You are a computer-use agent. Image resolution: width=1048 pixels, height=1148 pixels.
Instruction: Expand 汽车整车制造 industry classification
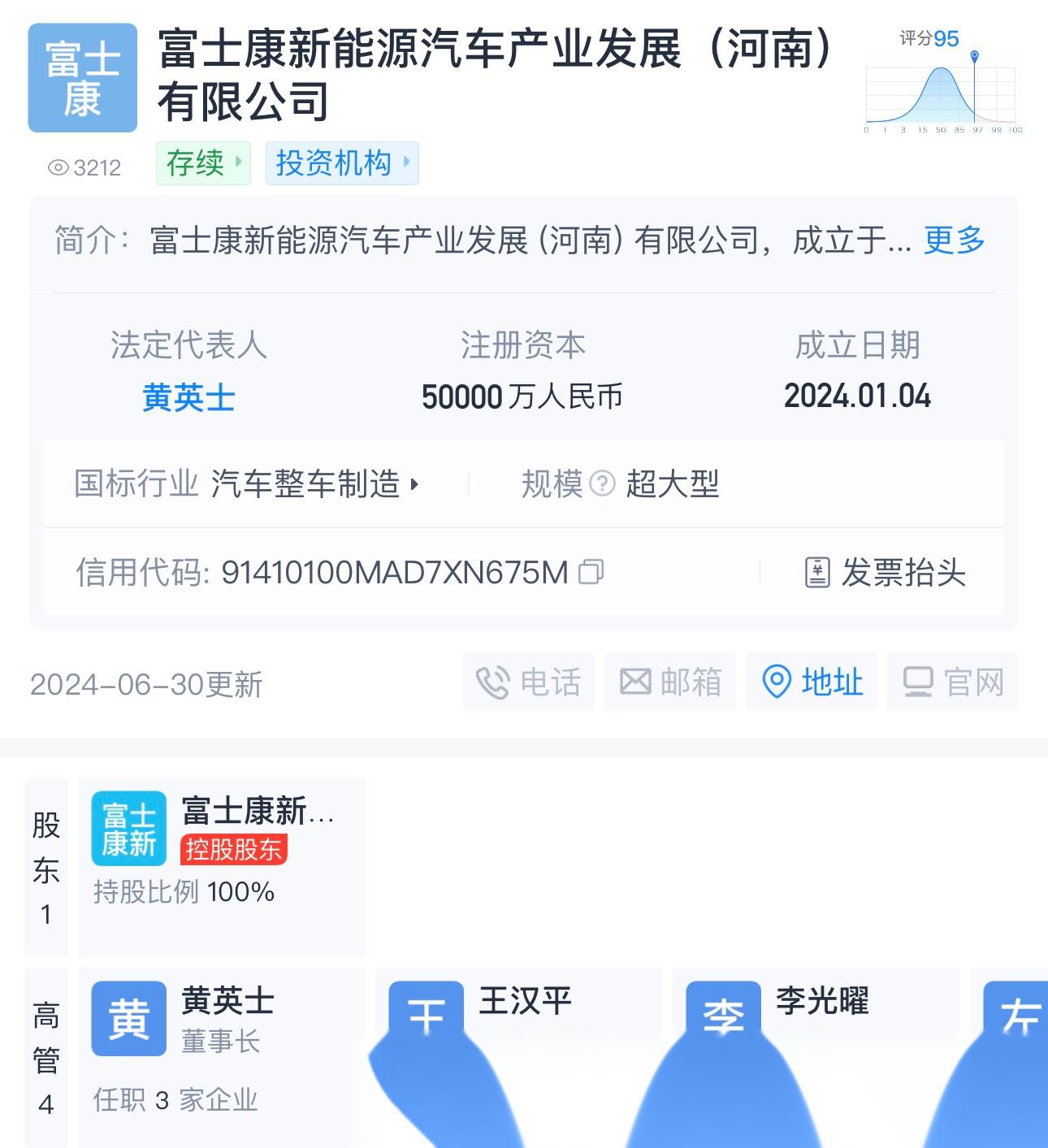(315, 484)
